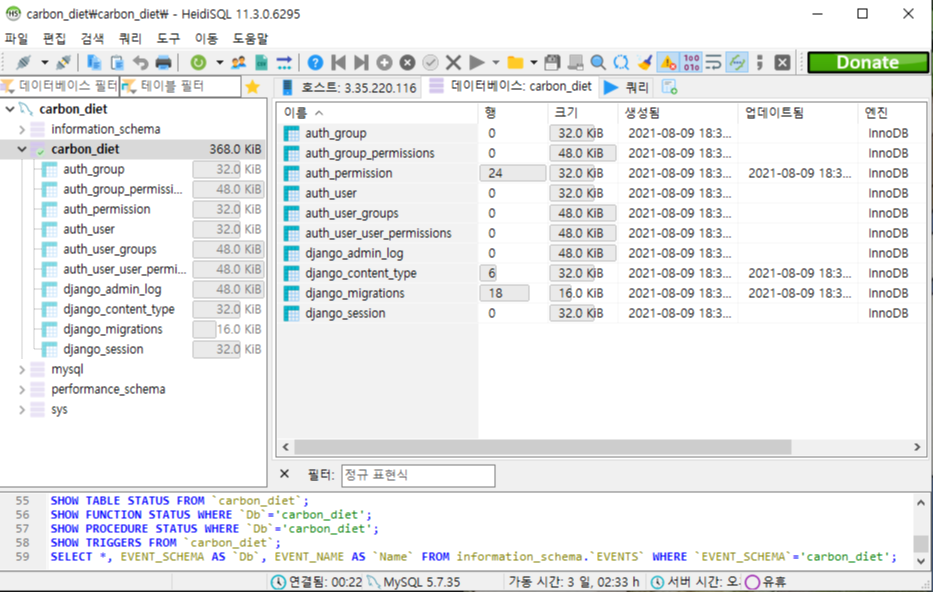The image size is (933, 592).
Task: Expand the mysql database node
Action: (22, 369)
